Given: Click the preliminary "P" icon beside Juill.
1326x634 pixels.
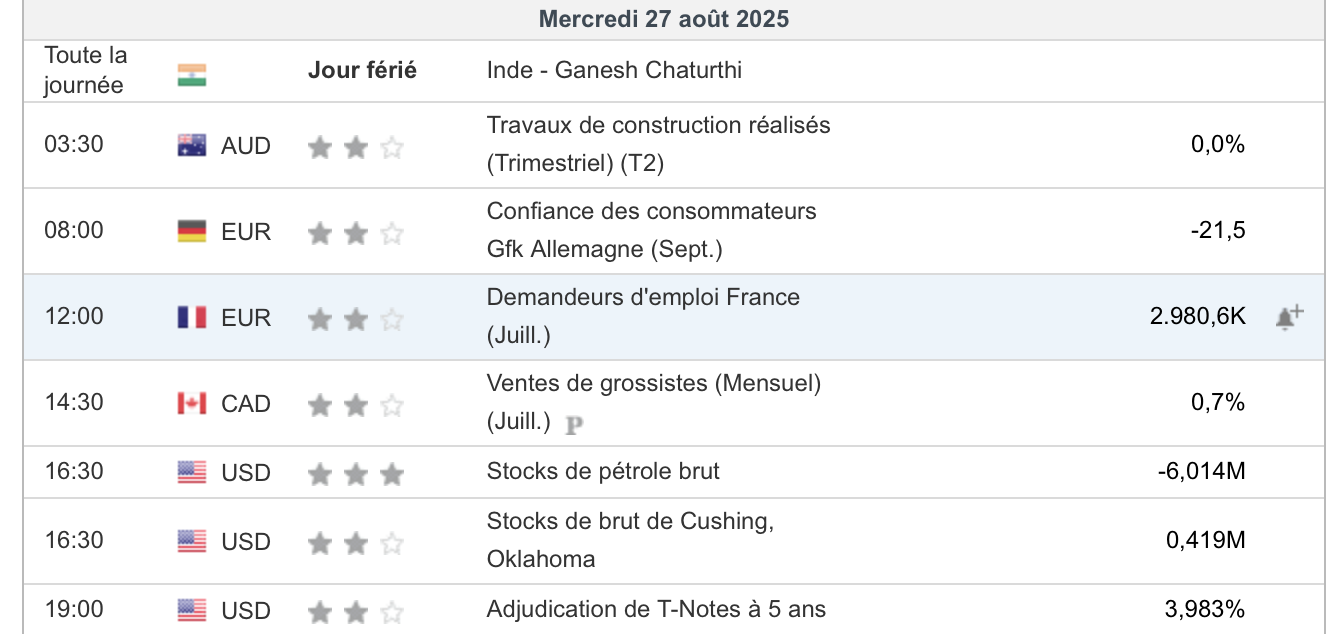Looking at the screenshot, I should click(574, 424).
